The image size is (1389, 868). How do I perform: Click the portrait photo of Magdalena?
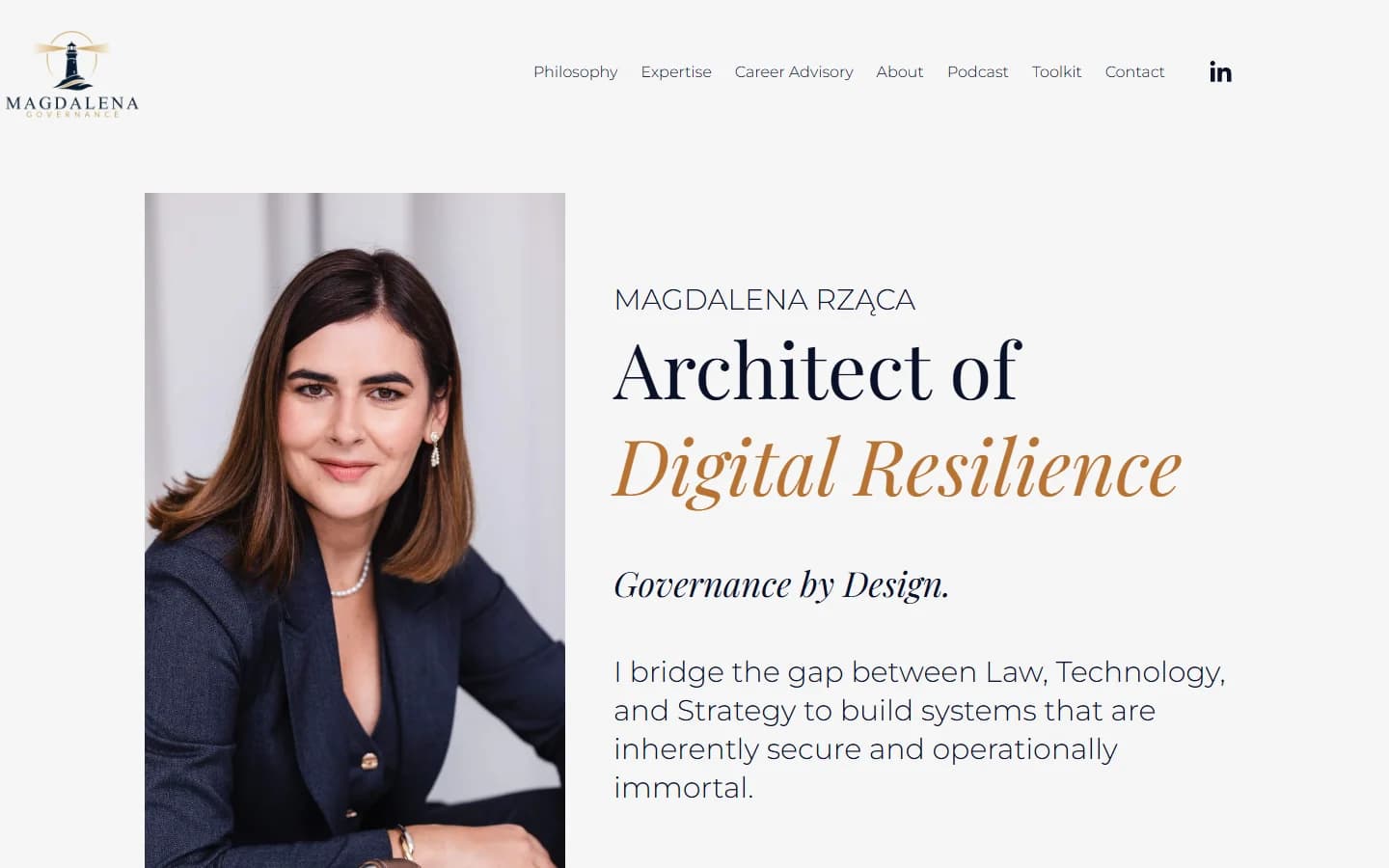pos(355,530)
